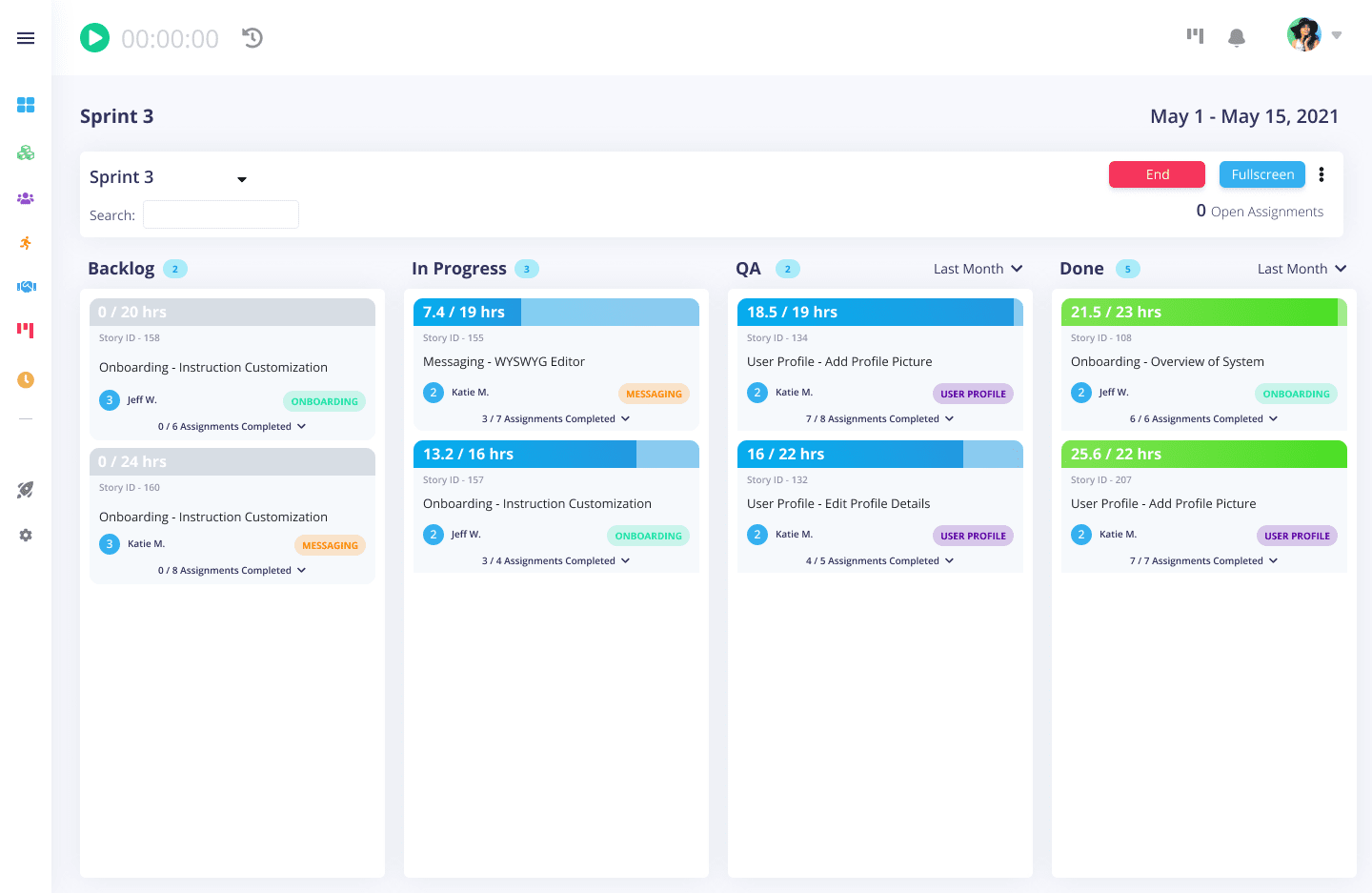Click the progress bar on Story ID 157

click(x=555, y=454)
